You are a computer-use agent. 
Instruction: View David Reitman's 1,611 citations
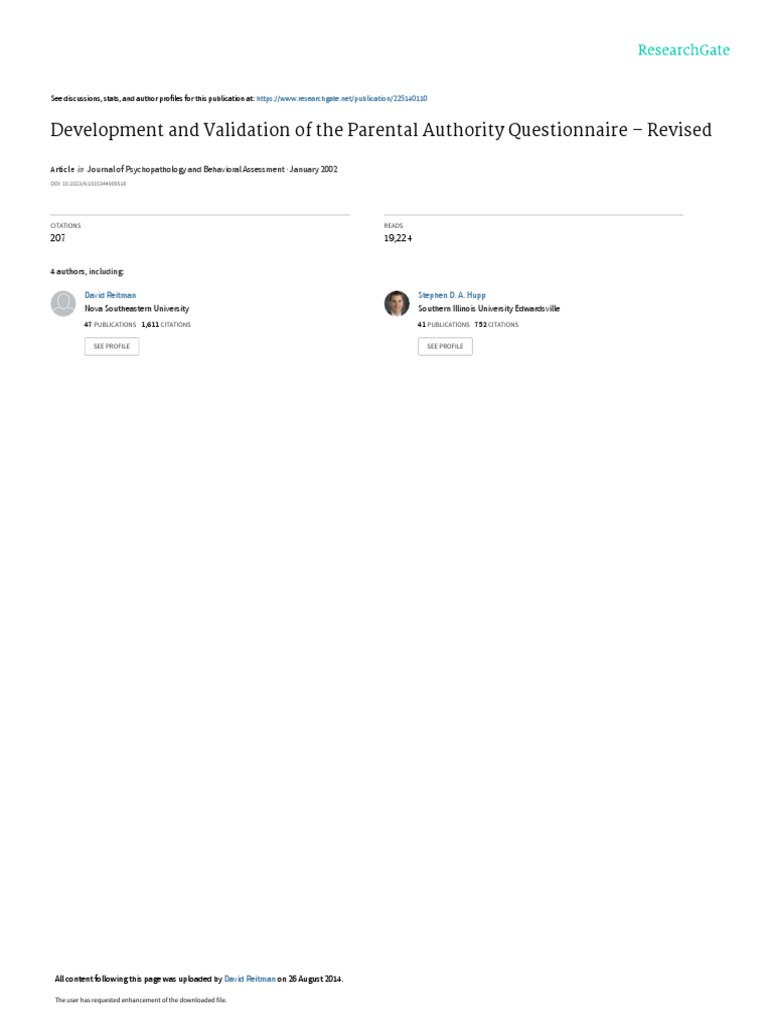click(x=166, y=325)
